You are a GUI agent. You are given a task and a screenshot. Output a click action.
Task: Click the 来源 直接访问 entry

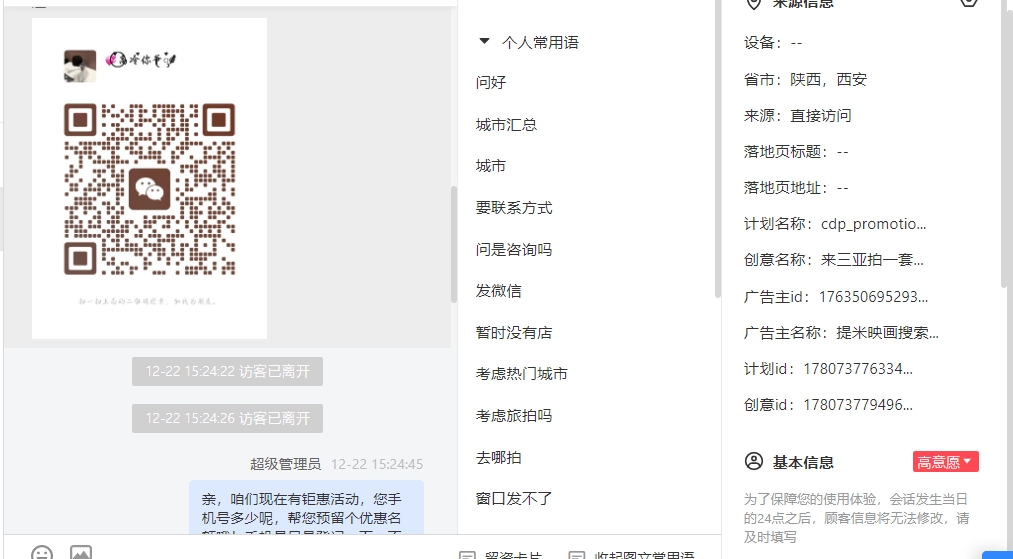[x=798, y=116]
